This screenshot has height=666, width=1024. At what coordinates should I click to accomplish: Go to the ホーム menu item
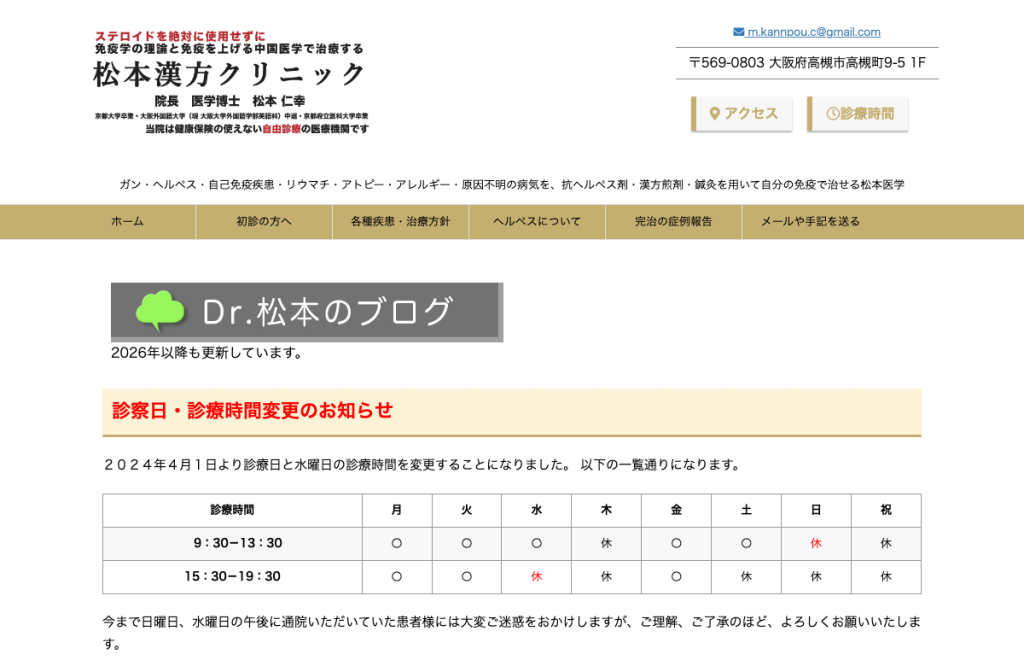127,221
